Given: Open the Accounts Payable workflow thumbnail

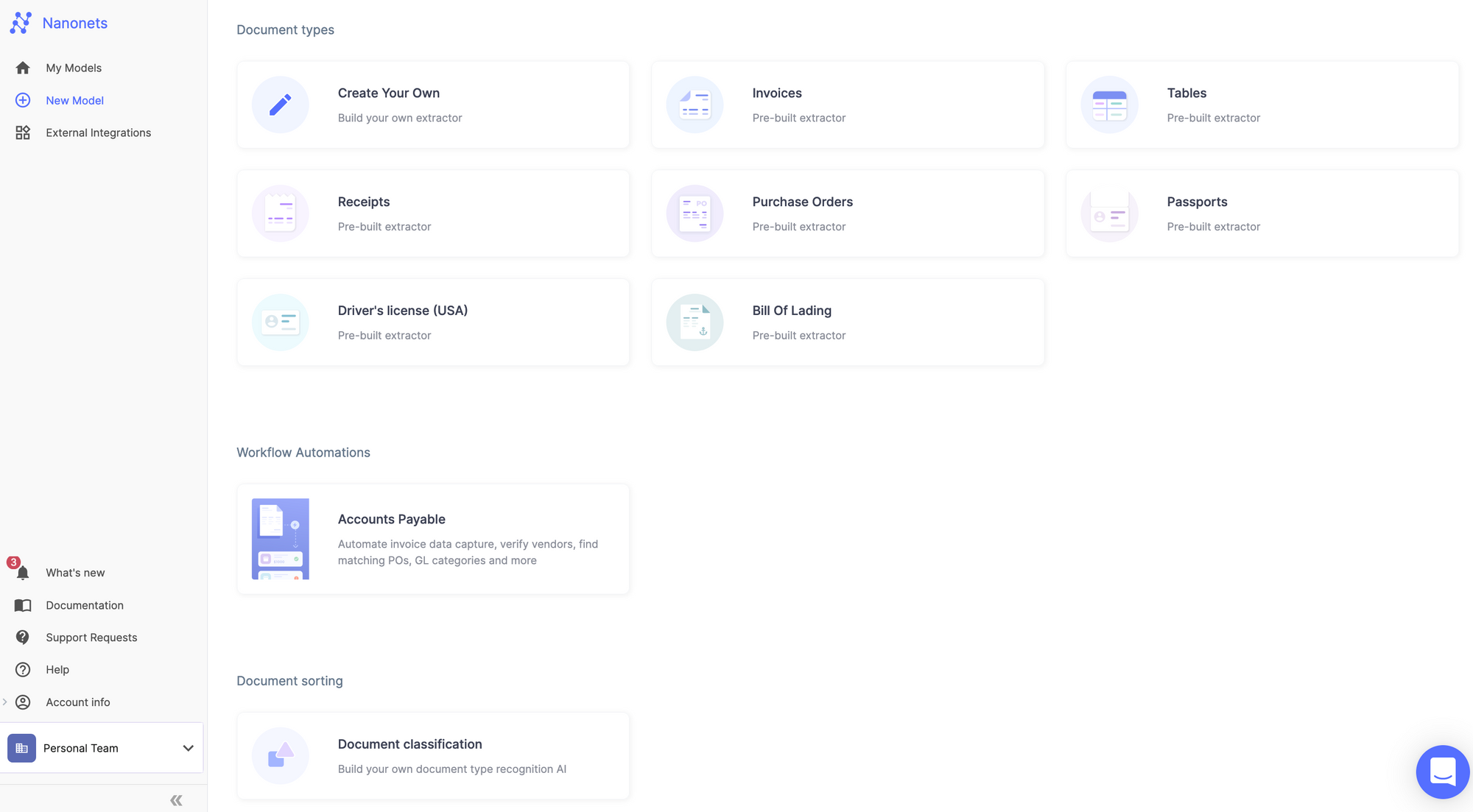Looking at the screenshot, I should 280,539.
